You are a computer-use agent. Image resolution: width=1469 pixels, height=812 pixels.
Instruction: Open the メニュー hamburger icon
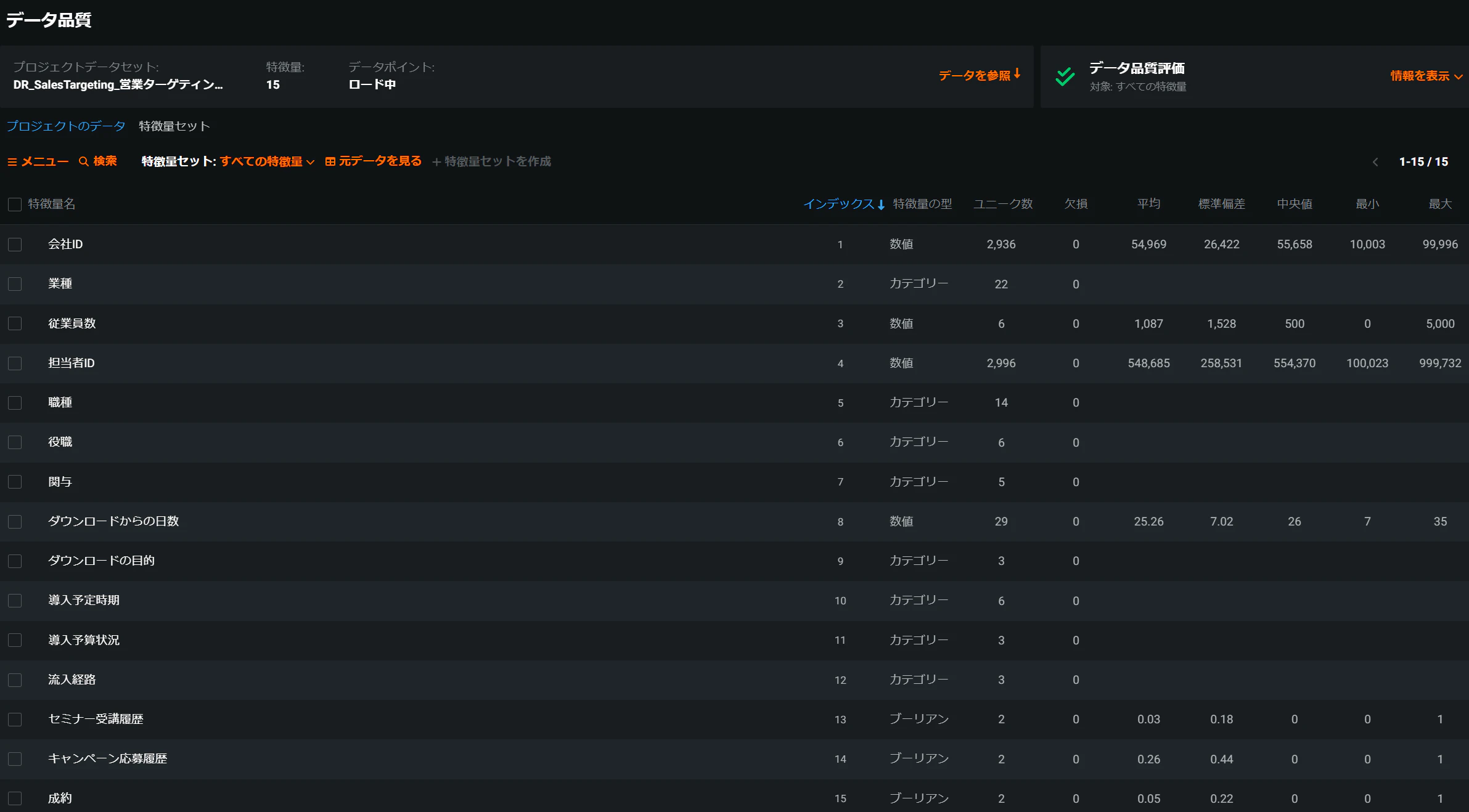coord(12,161)
